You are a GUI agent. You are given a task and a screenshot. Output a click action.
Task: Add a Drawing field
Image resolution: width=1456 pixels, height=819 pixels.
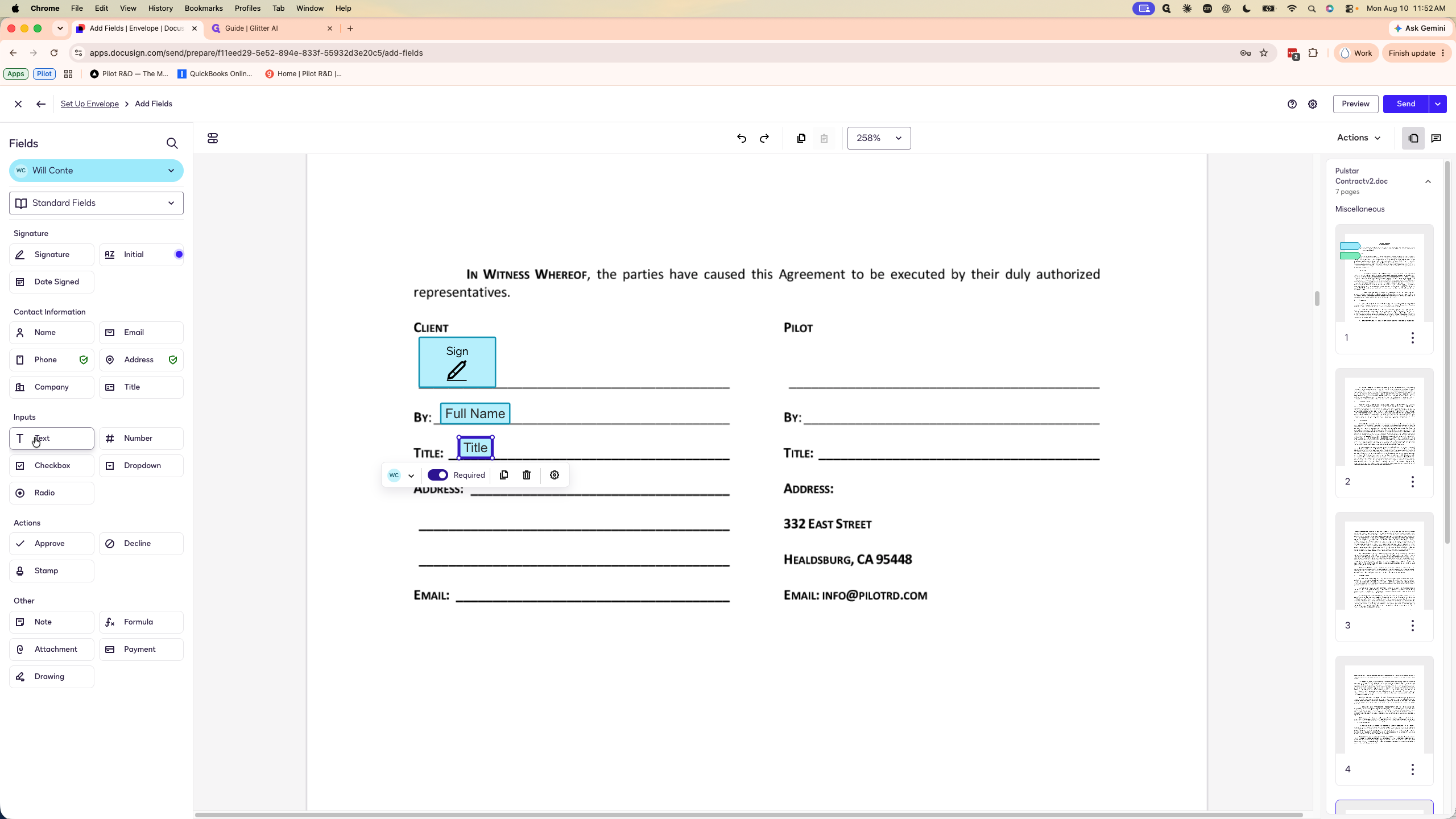tap(52, 677)
